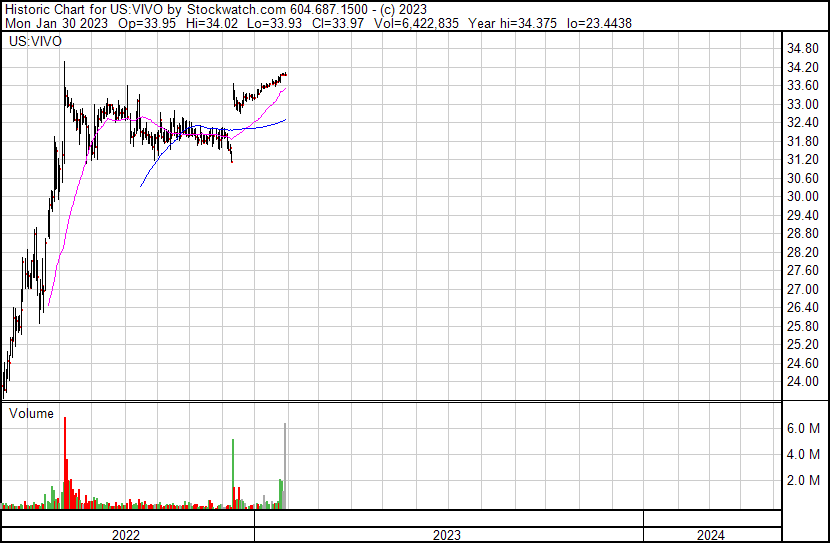Click the 34.20 price axis label
The image size is (830, 543).
(x=803, y=67)
